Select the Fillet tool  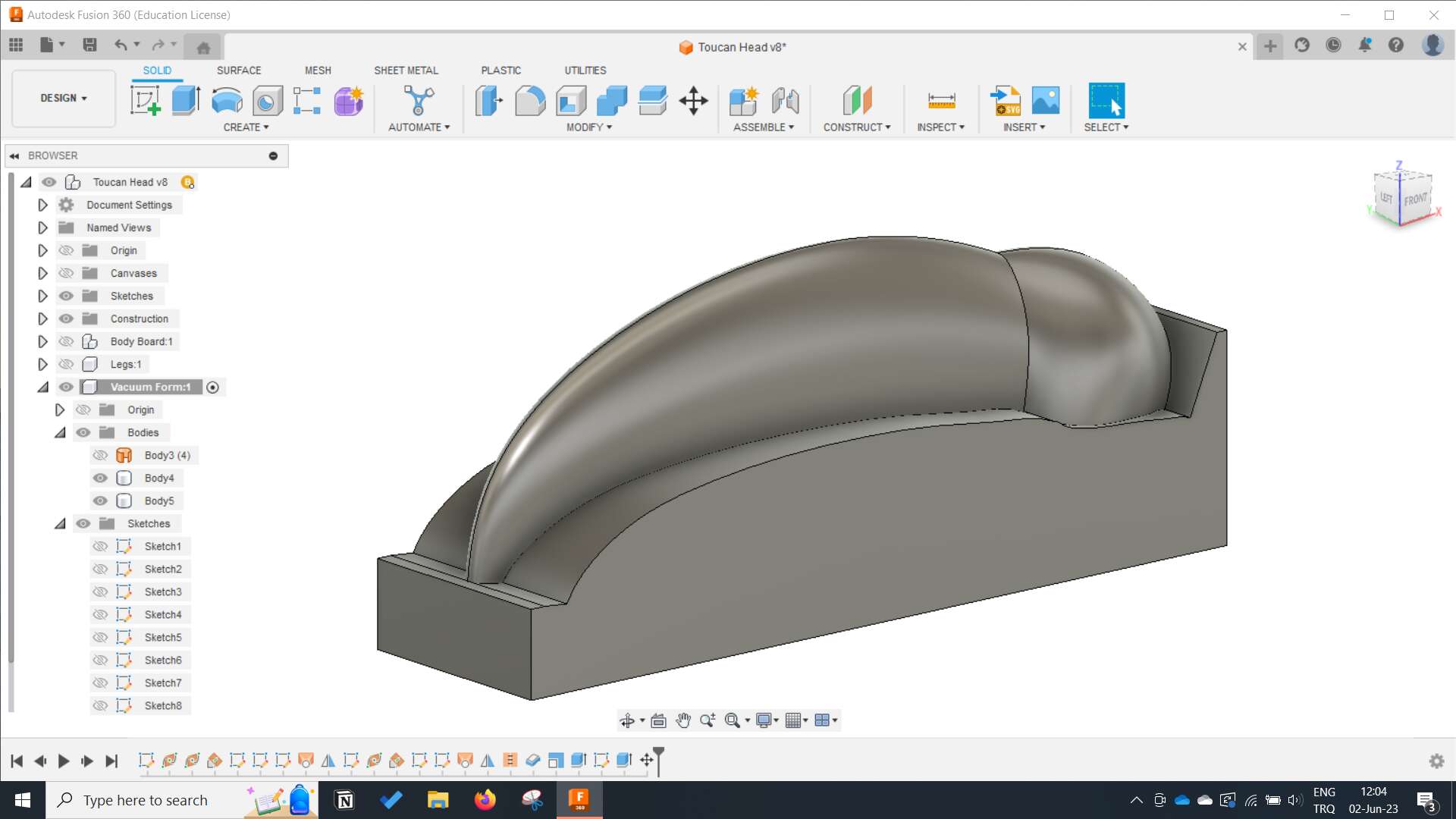pyautogui.click(x=530, y=100)
